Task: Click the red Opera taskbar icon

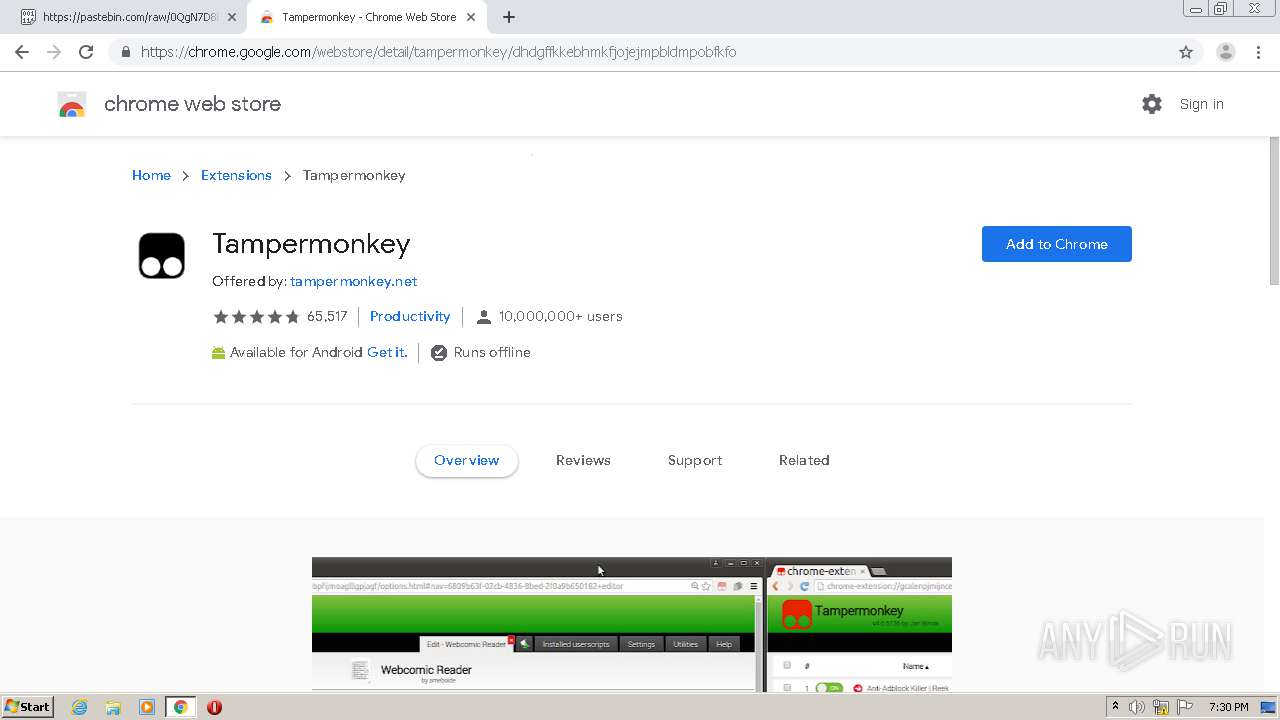Action: 214,707
